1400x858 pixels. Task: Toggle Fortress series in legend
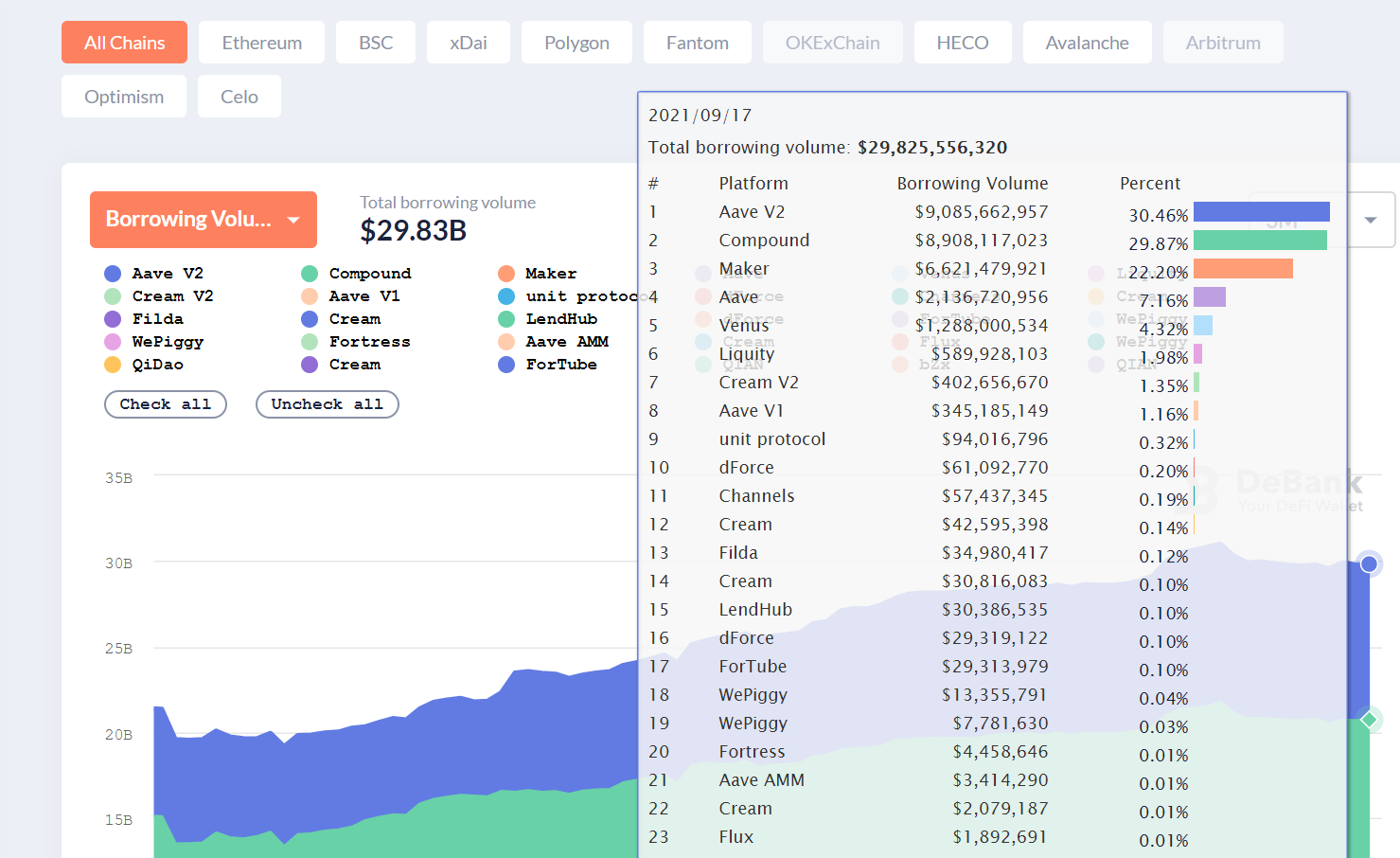(356, 342)
